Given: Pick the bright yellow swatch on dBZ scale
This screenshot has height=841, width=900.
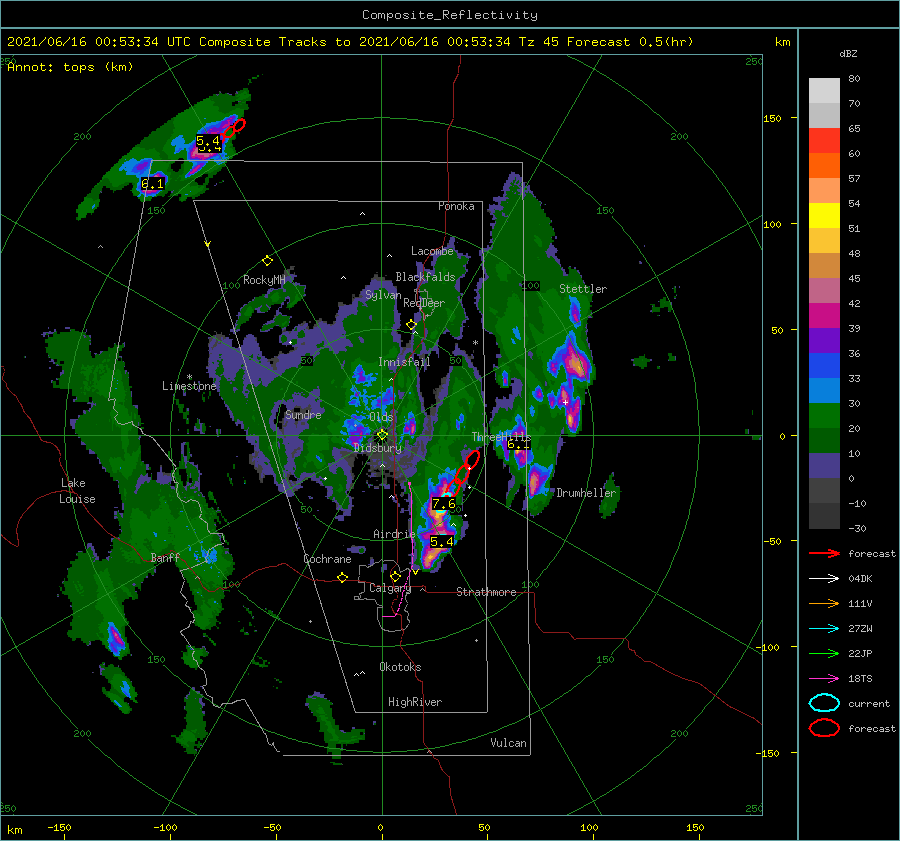Looking at the screenshot, I should tap(824, 215).
